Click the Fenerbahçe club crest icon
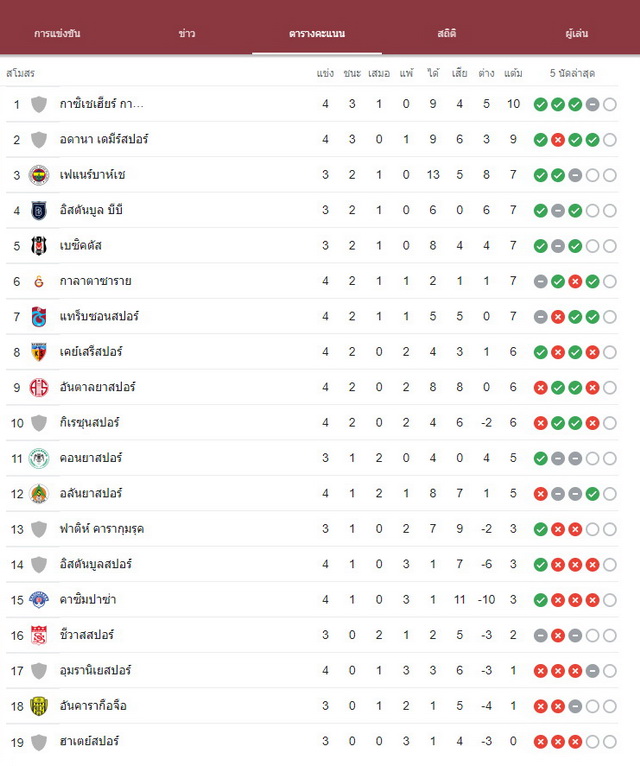 39,175
